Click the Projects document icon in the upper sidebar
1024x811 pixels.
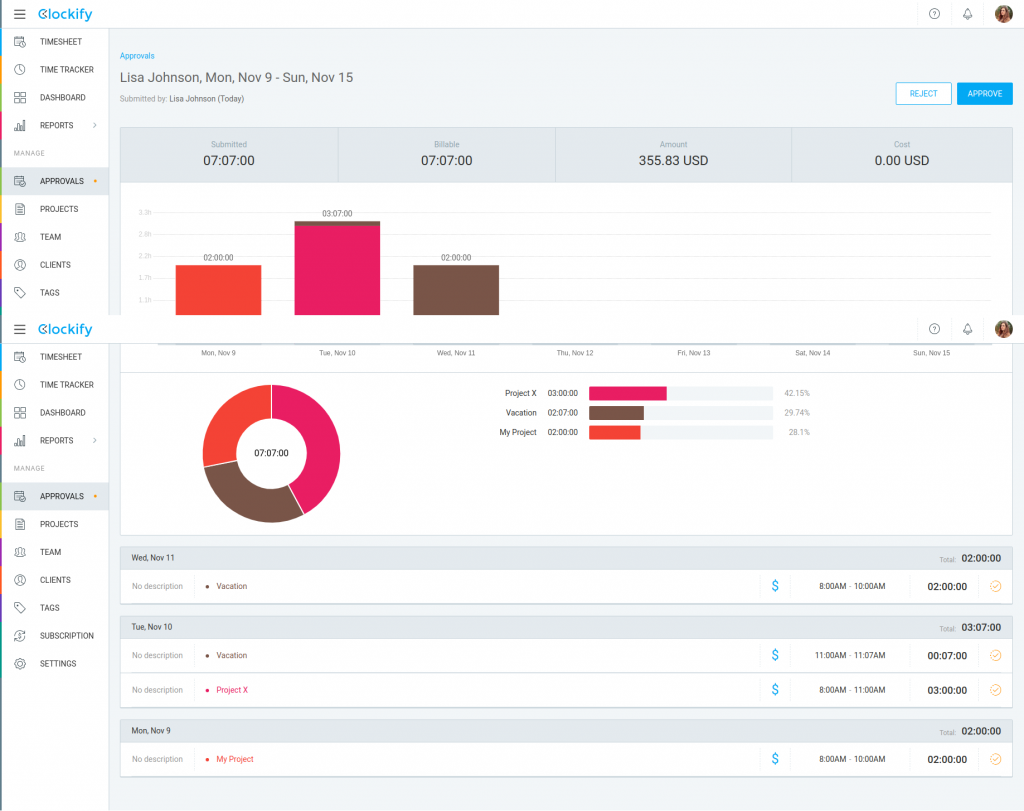coord(20,209)
